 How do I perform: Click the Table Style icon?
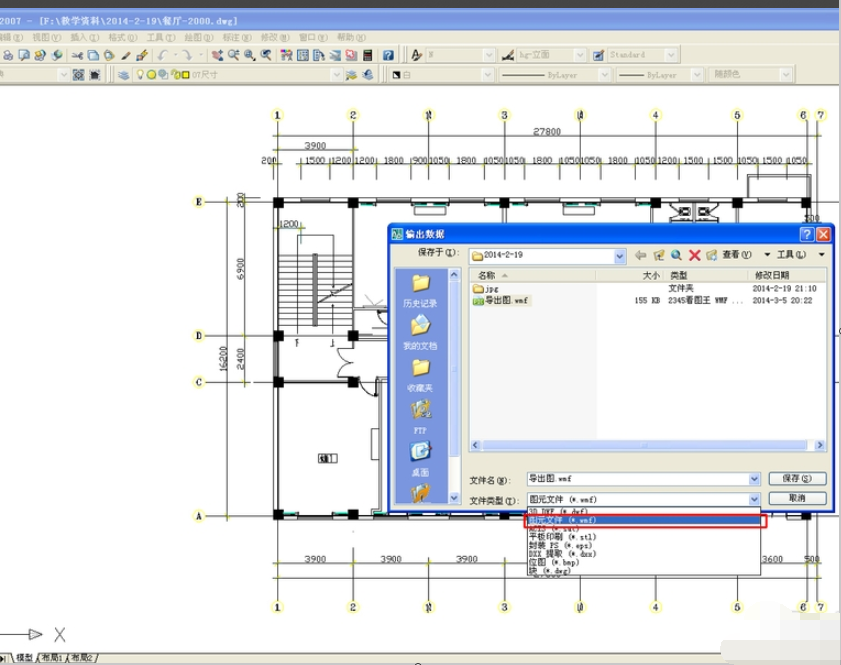click(x=599, y=55)
